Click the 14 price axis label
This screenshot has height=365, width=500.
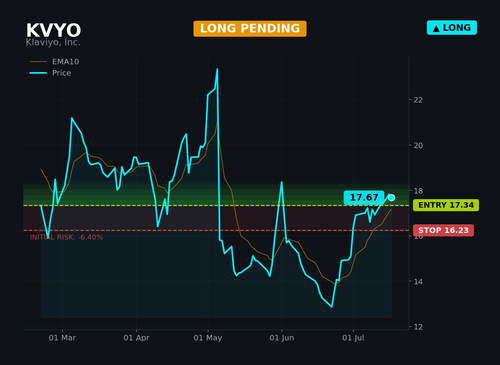[x=418, y=282]
